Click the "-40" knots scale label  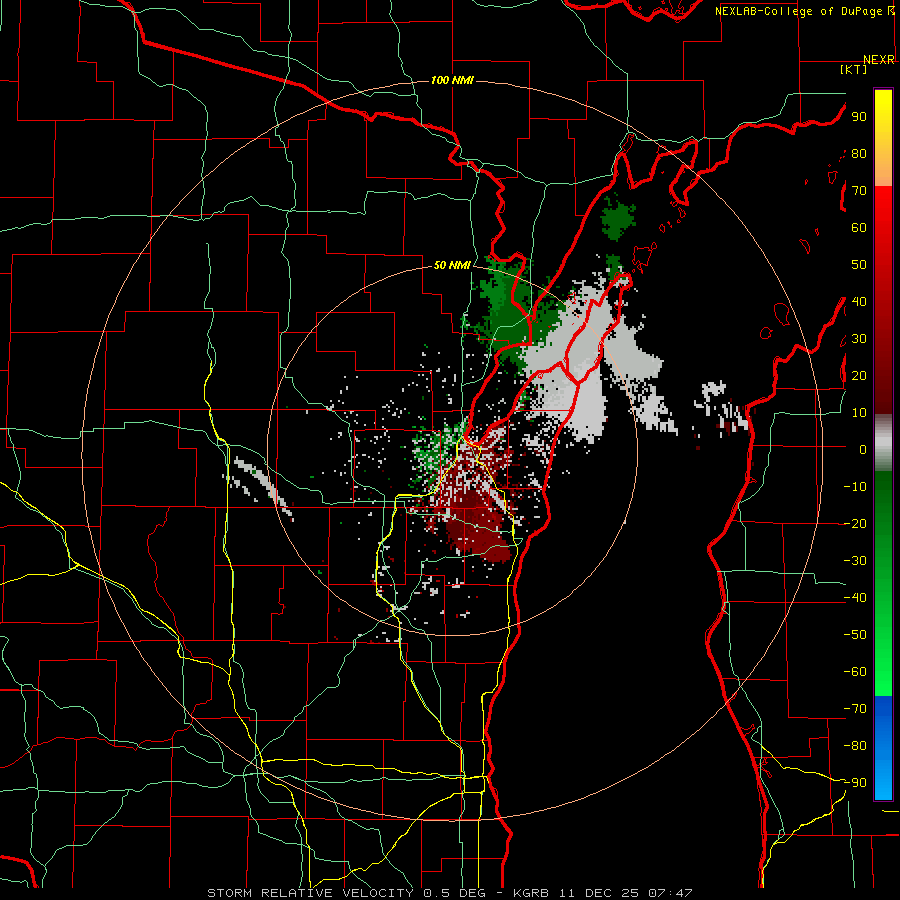(x=855, y=598)
